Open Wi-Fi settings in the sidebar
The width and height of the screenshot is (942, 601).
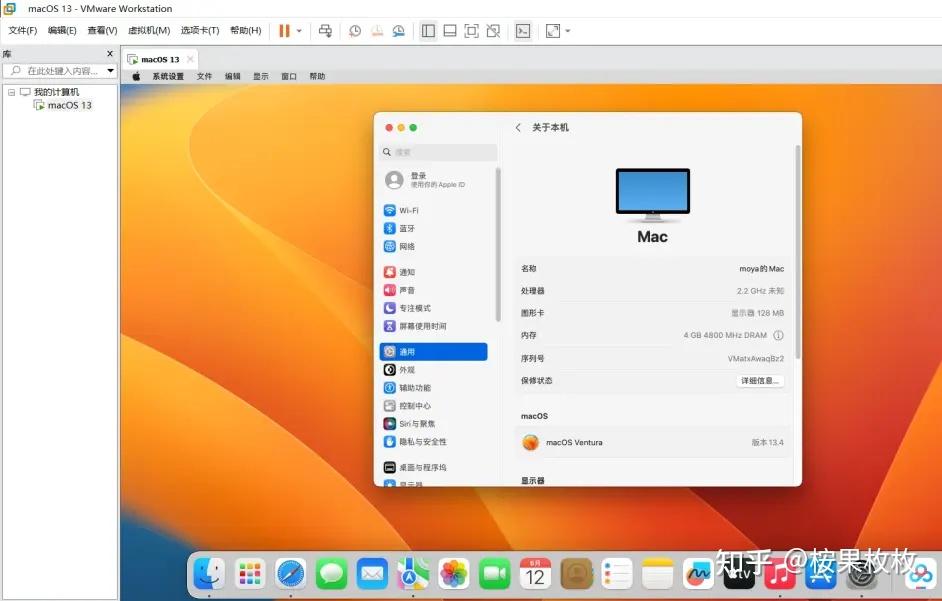click(x=434, y=210)
